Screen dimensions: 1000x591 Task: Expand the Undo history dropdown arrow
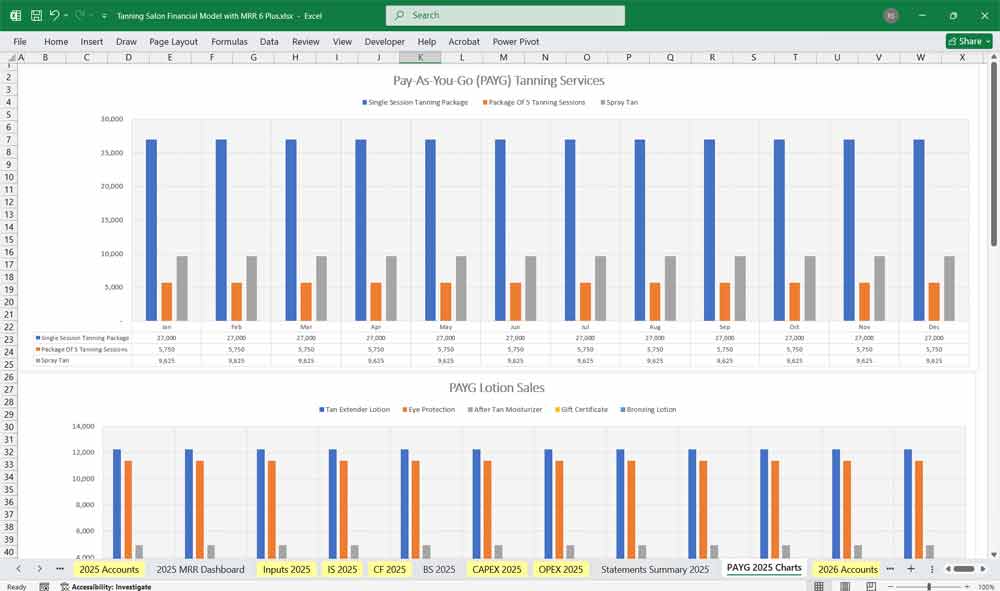pyautogui.click(x=66, y=16)
